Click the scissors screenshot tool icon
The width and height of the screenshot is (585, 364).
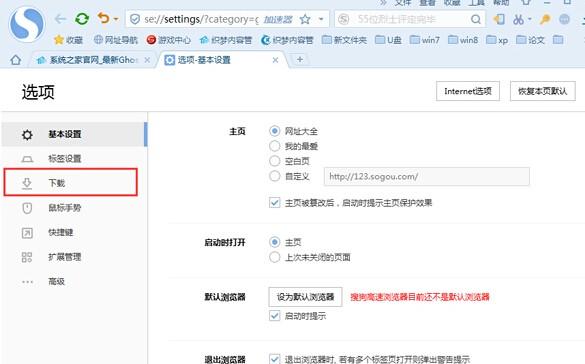[x=518, y=19]
